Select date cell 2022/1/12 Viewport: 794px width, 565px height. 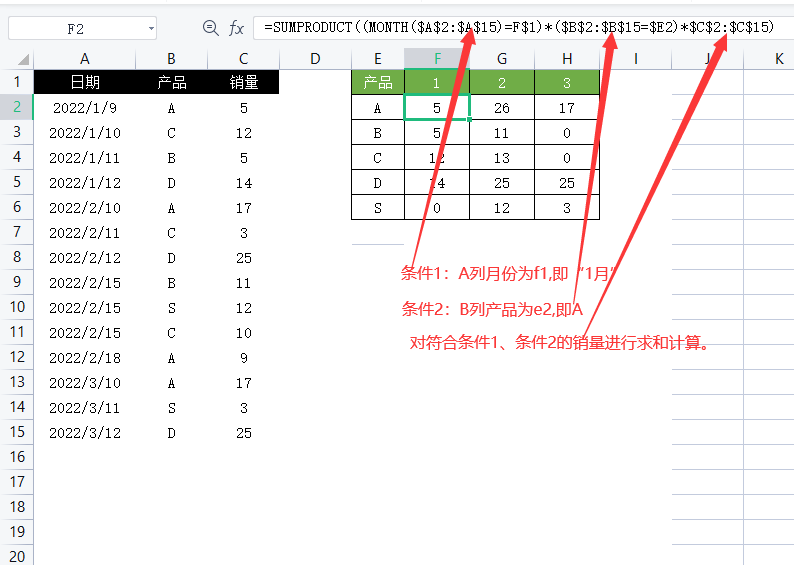pyautogui.click(x=85, y=183)
